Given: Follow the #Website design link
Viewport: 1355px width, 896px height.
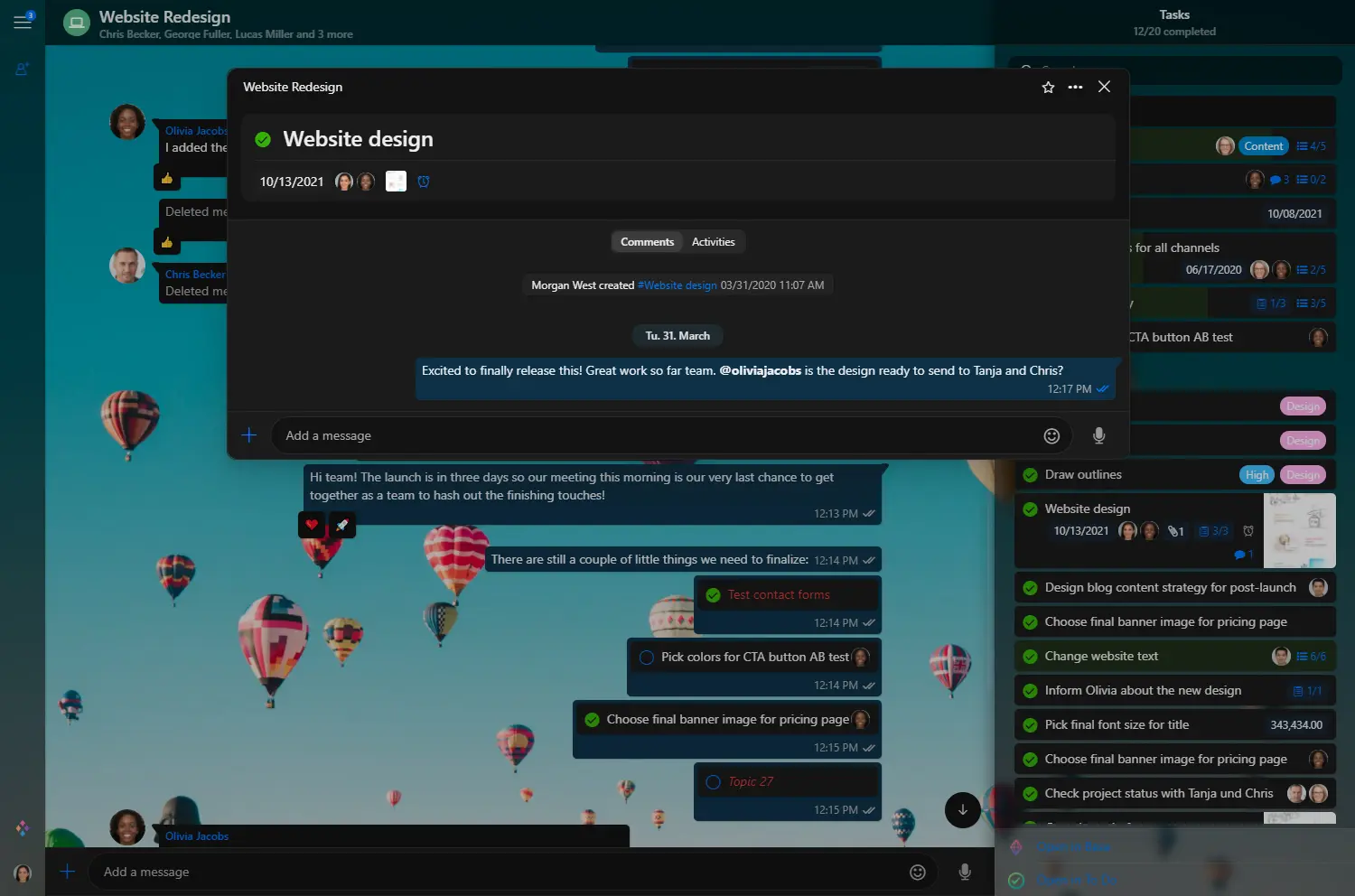Looking at the screenshot, I should 677,285.
